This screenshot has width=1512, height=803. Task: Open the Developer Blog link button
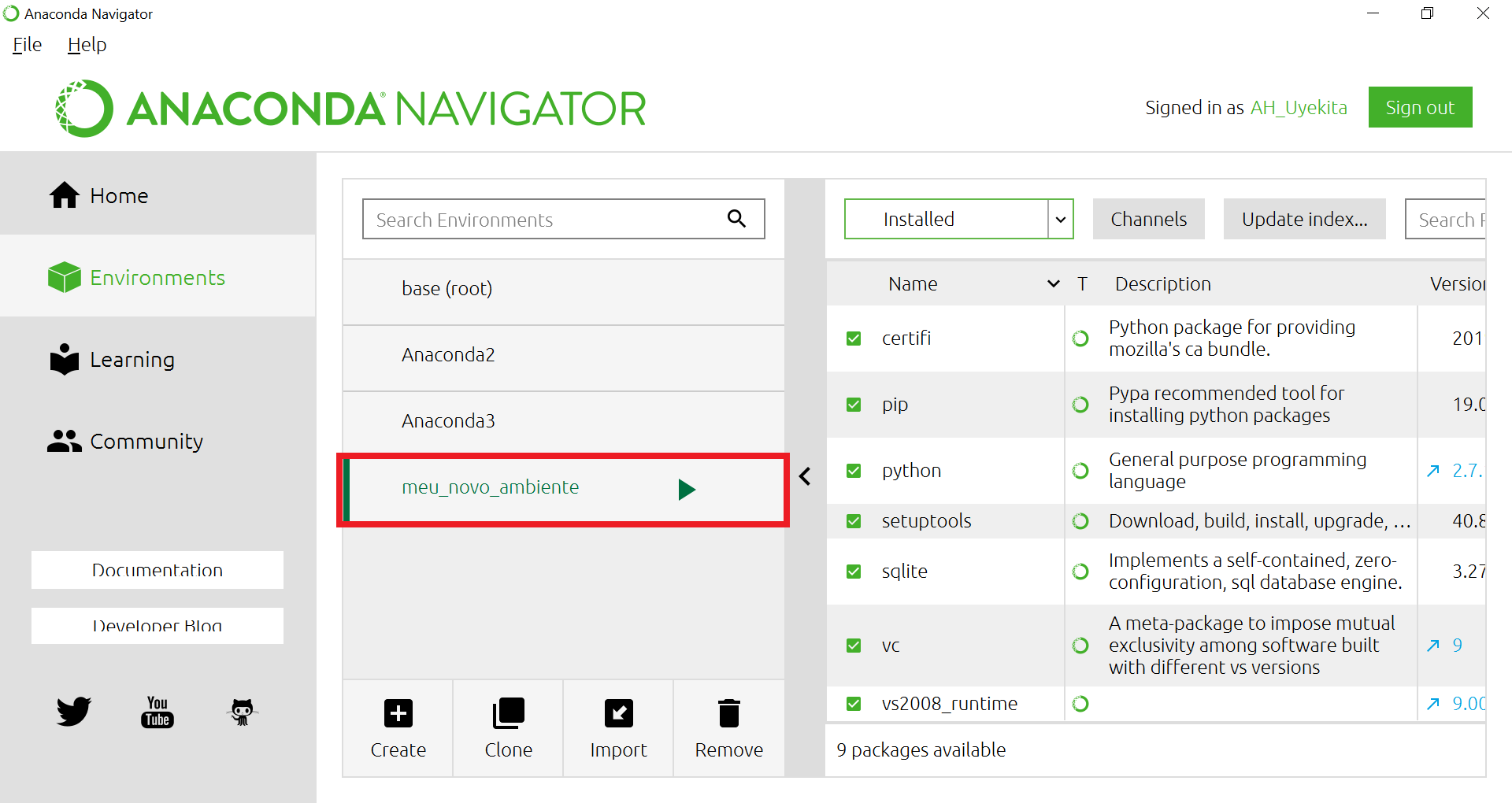(157, 626)
